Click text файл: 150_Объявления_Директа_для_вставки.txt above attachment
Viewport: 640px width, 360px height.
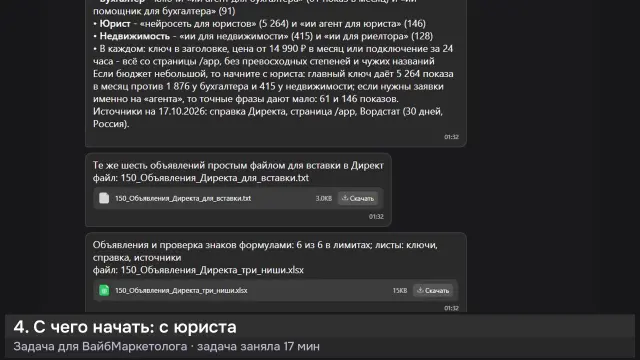[200, 178]
